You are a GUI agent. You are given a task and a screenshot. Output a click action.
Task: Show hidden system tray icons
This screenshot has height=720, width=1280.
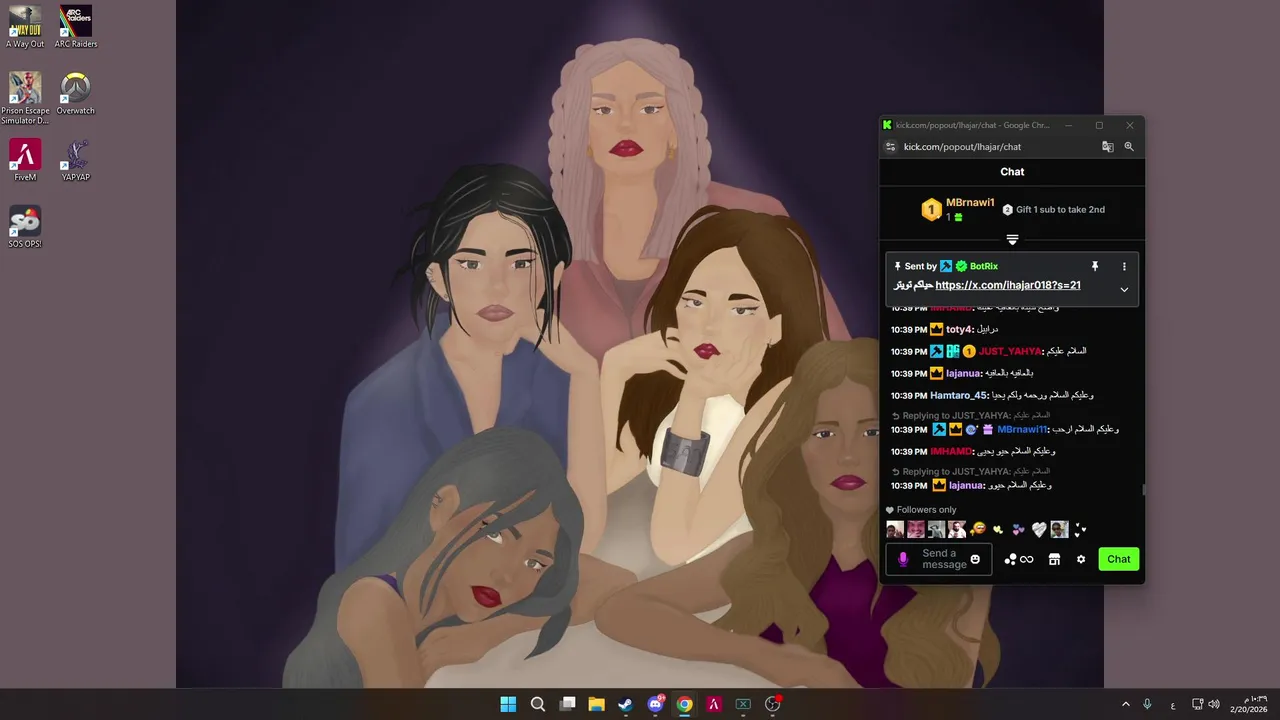click(1125, 704)
